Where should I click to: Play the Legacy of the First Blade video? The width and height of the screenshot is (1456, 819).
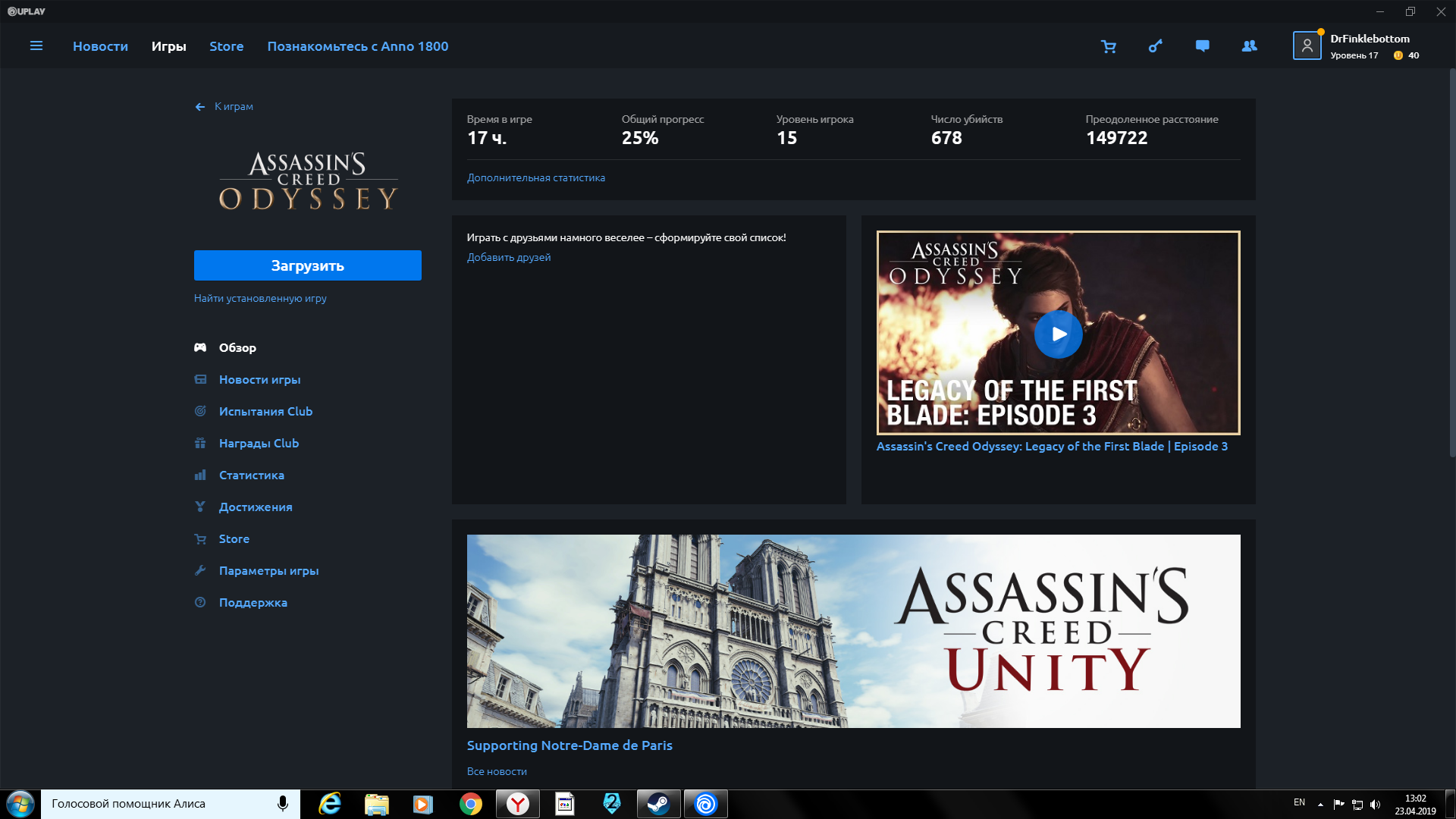point(1058,334)
